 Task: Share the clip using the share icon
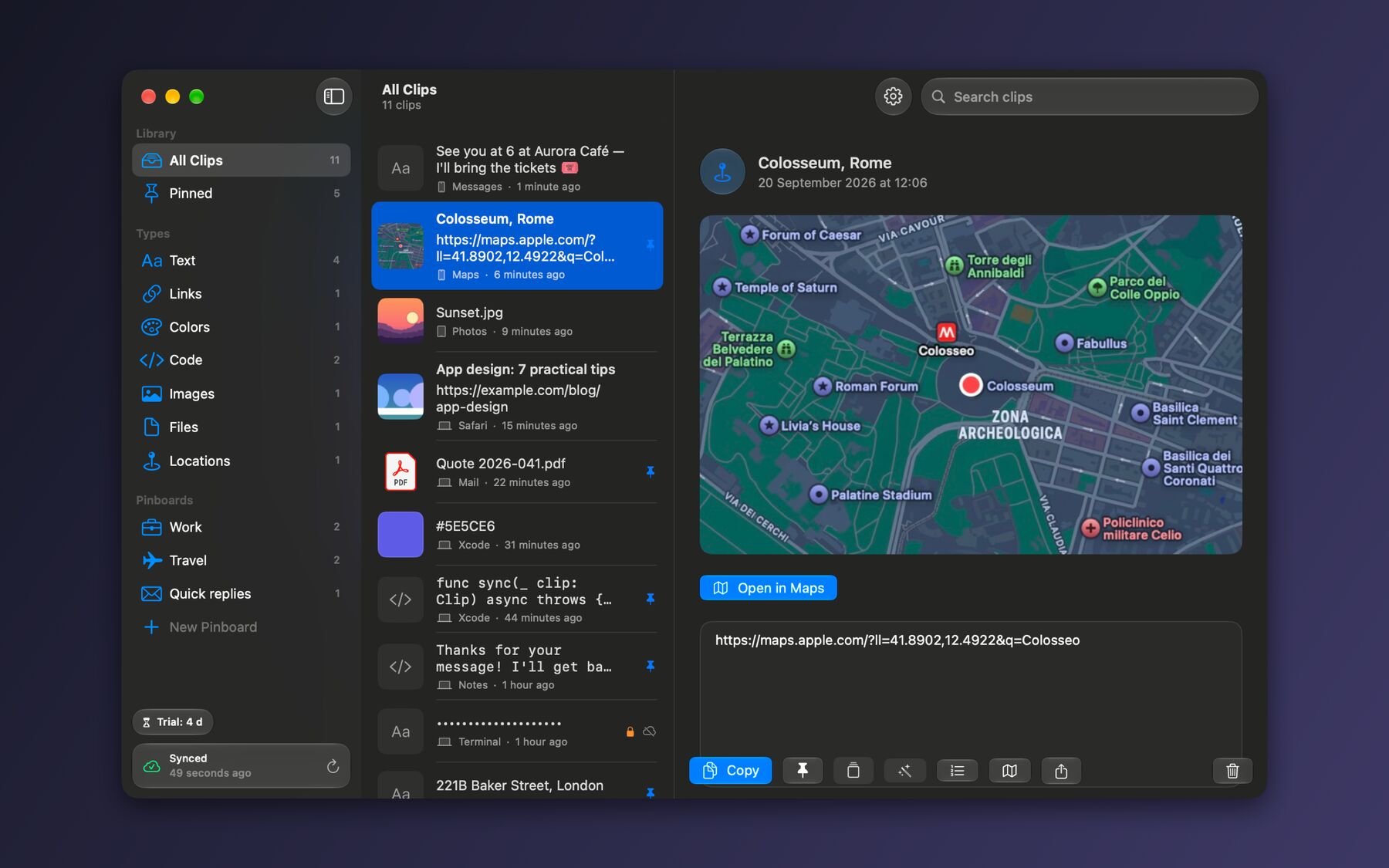(1061, 771)
